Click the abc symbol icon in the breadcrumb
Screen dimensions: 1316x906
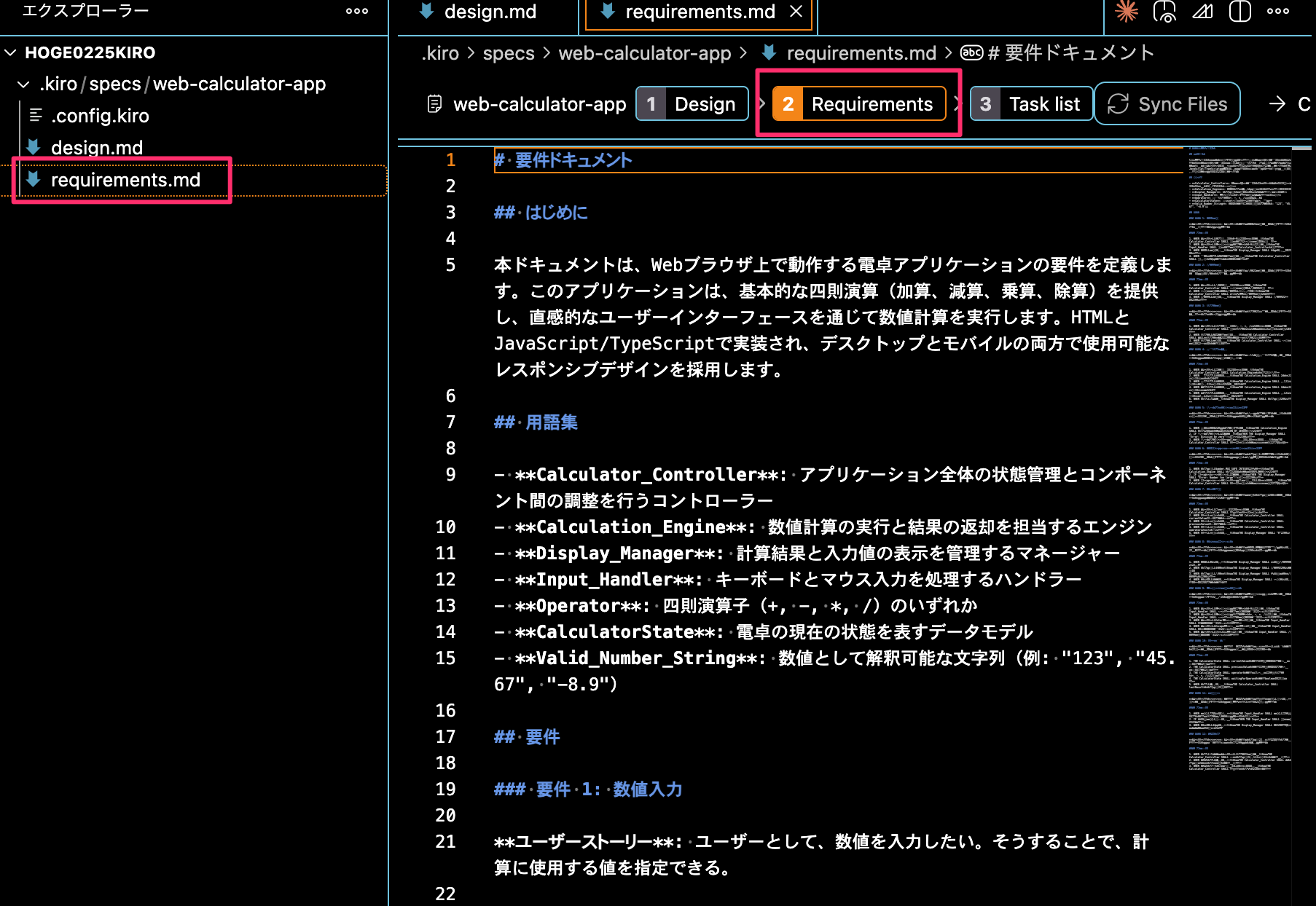971,52
